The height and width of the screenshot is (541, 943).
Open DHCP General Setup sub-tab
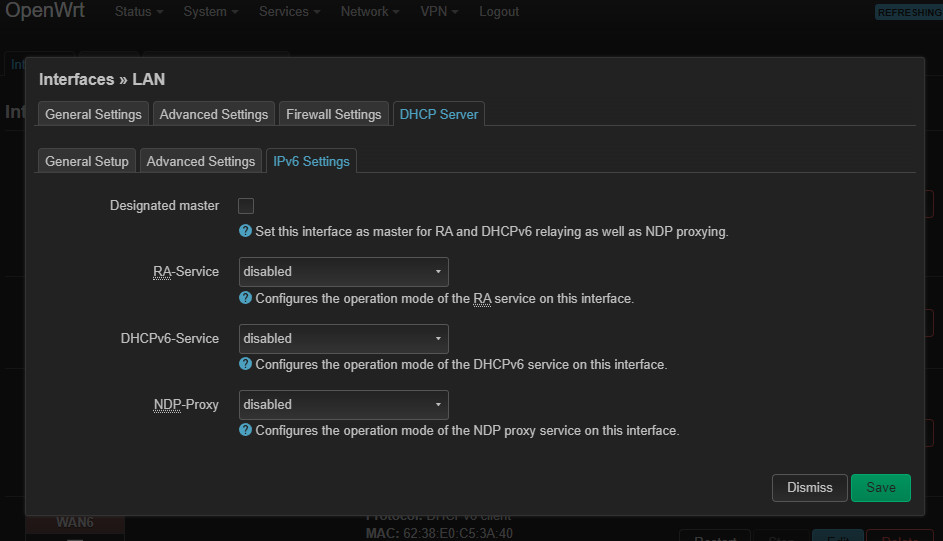coord(87,161)
